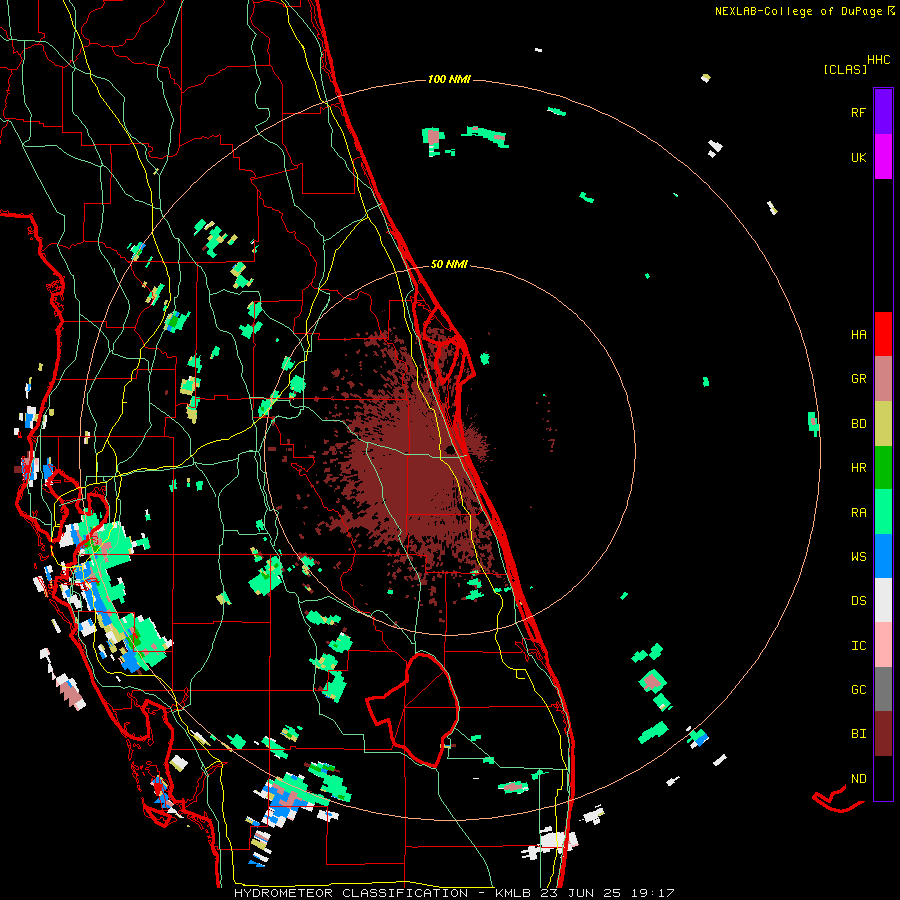Click the '[CLAS]' legend label
This screenshot has width=900, height=900.
pyautogui.click(x=845, y=70)
